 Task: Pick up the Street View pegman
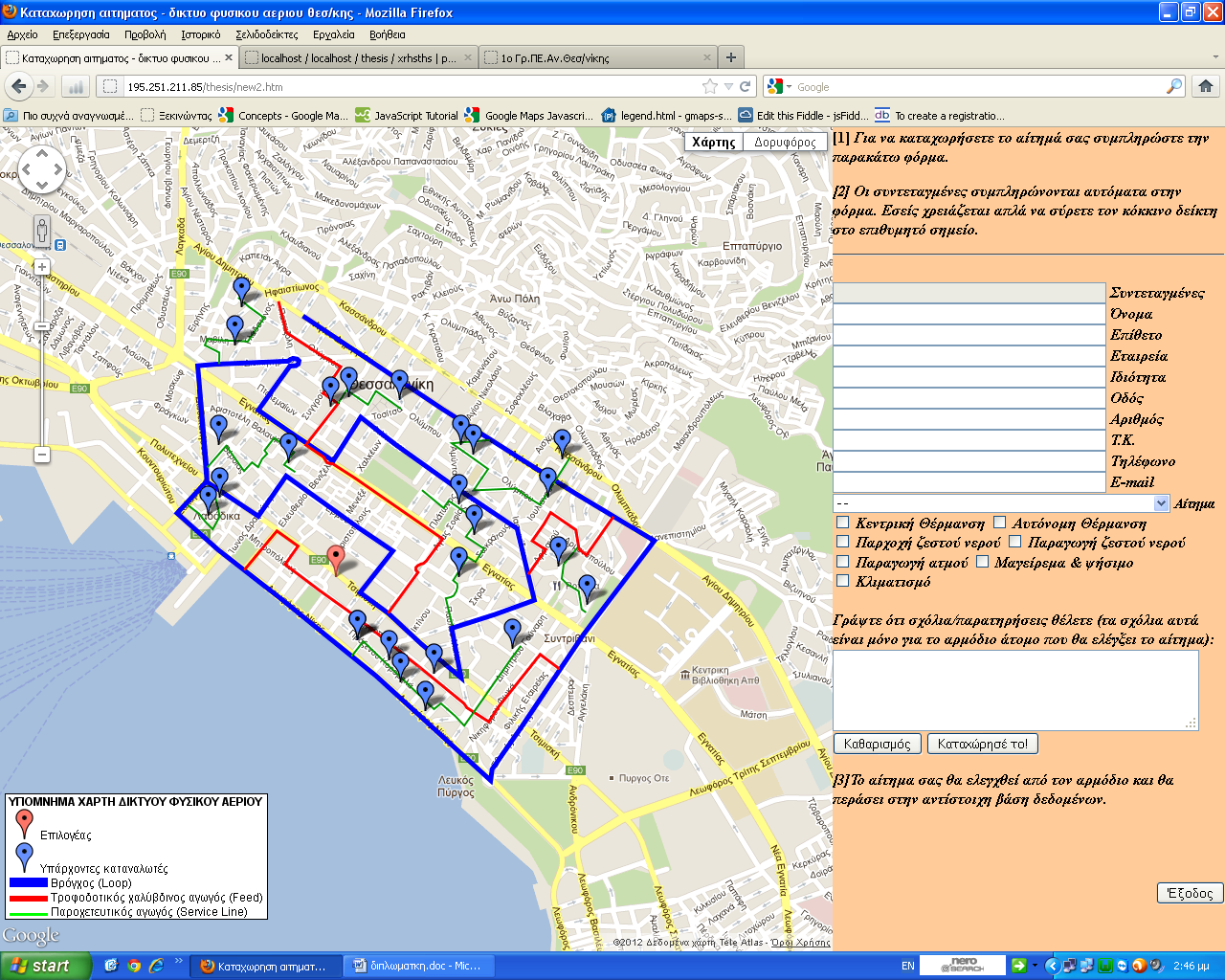click(42, 233)
